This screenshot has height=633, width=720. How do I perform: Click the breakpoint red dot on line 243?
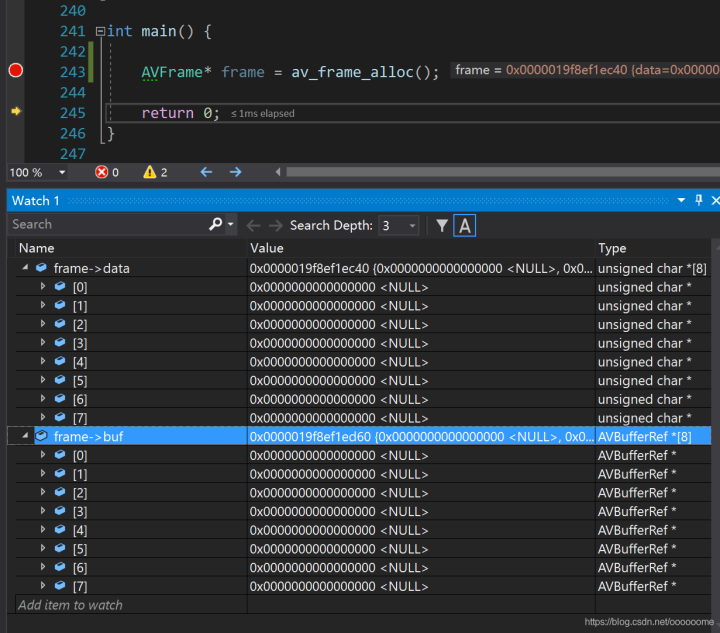pos(15,71)
